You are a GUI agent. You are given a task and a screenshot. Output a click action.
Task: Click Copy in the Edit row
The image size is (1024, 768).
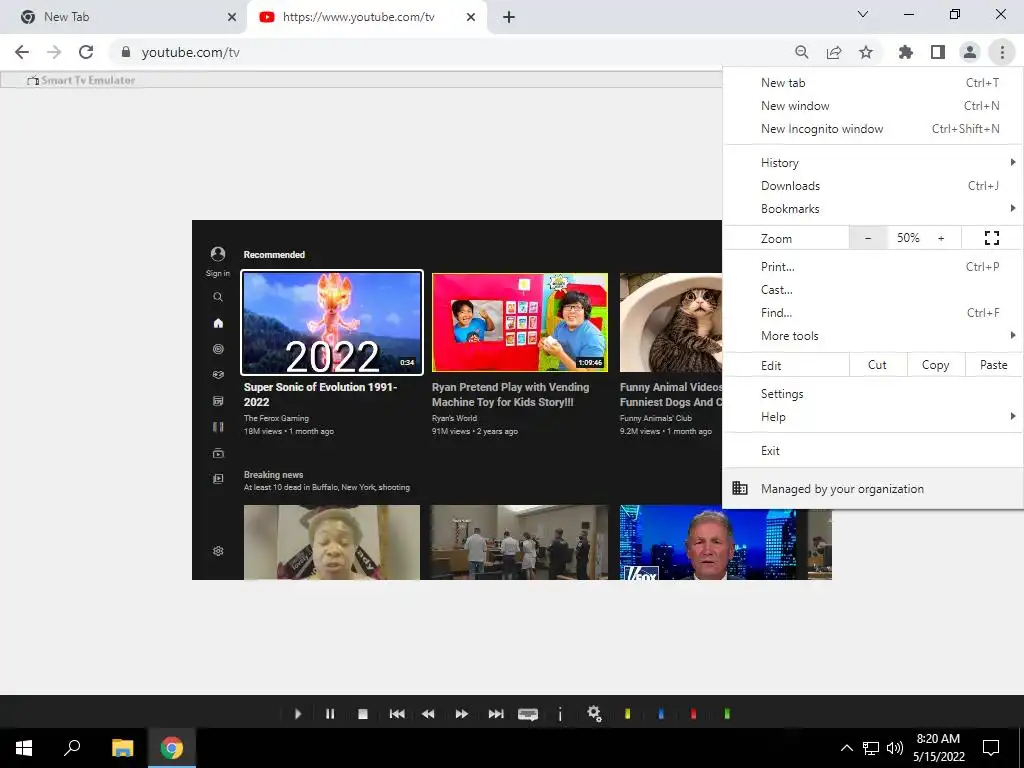[x=936, y=365]
